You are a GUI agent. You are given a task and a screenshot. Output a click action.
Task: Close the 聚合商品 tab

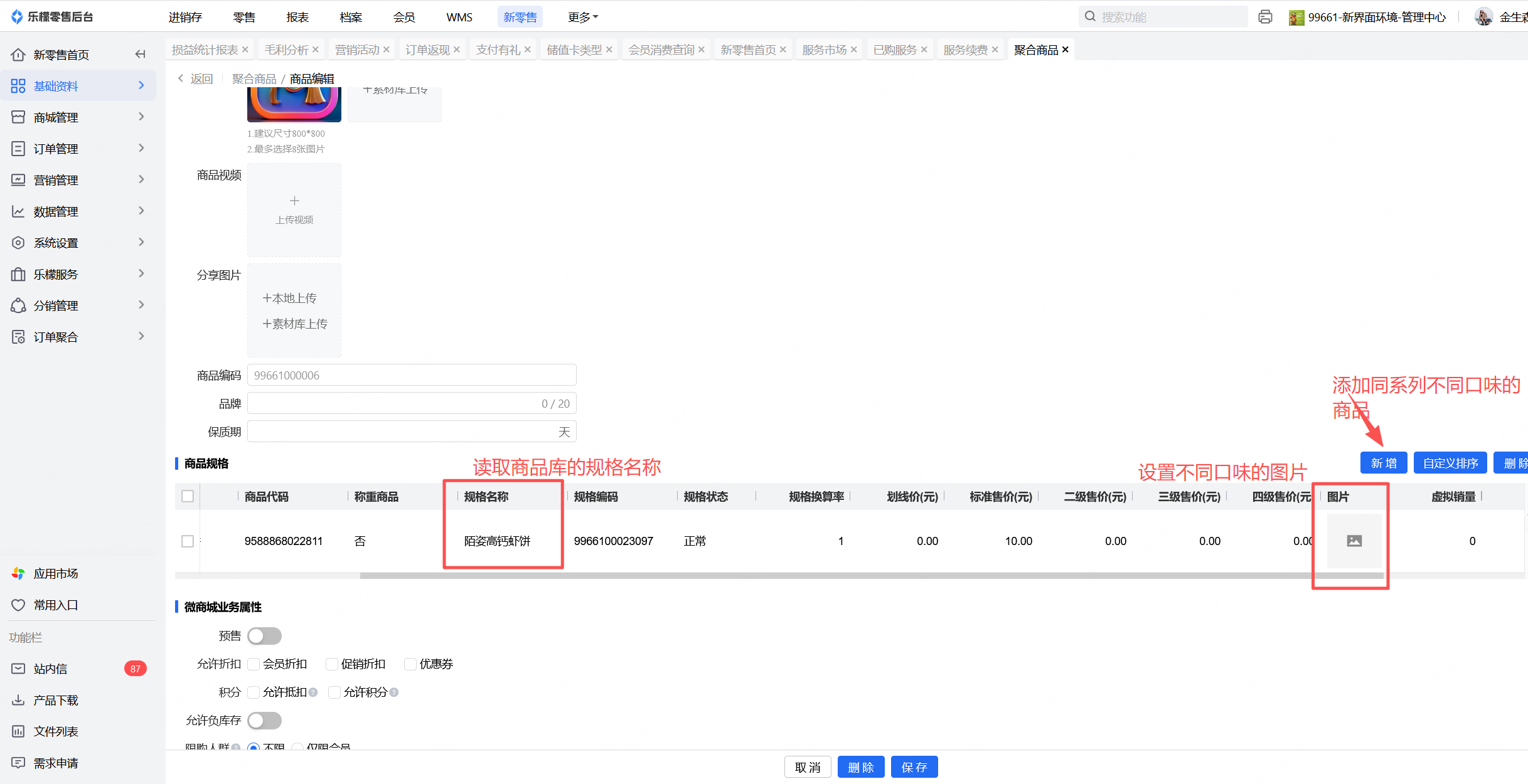click(1065, 50)
